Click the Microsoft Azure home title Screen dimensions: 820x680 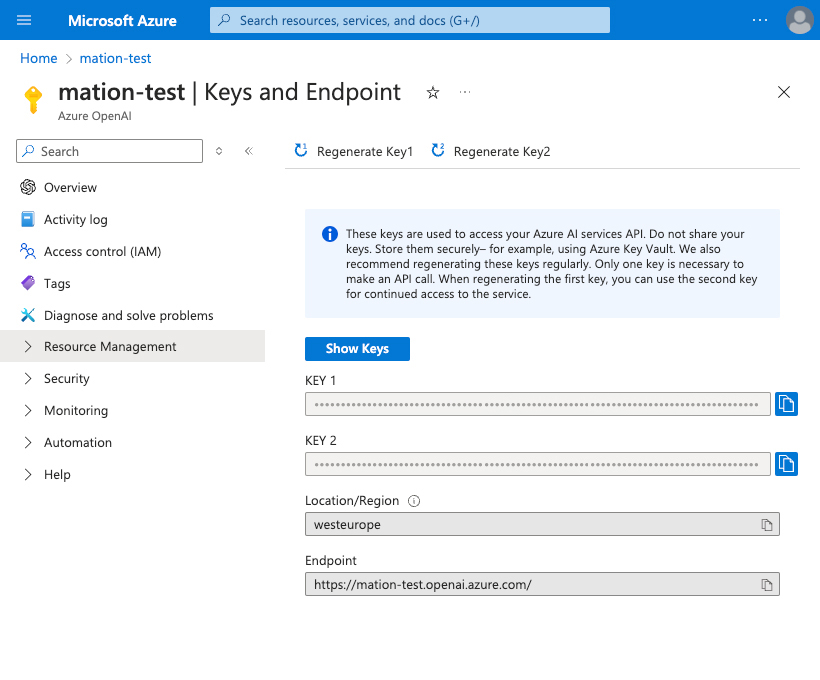coord(122,20)
